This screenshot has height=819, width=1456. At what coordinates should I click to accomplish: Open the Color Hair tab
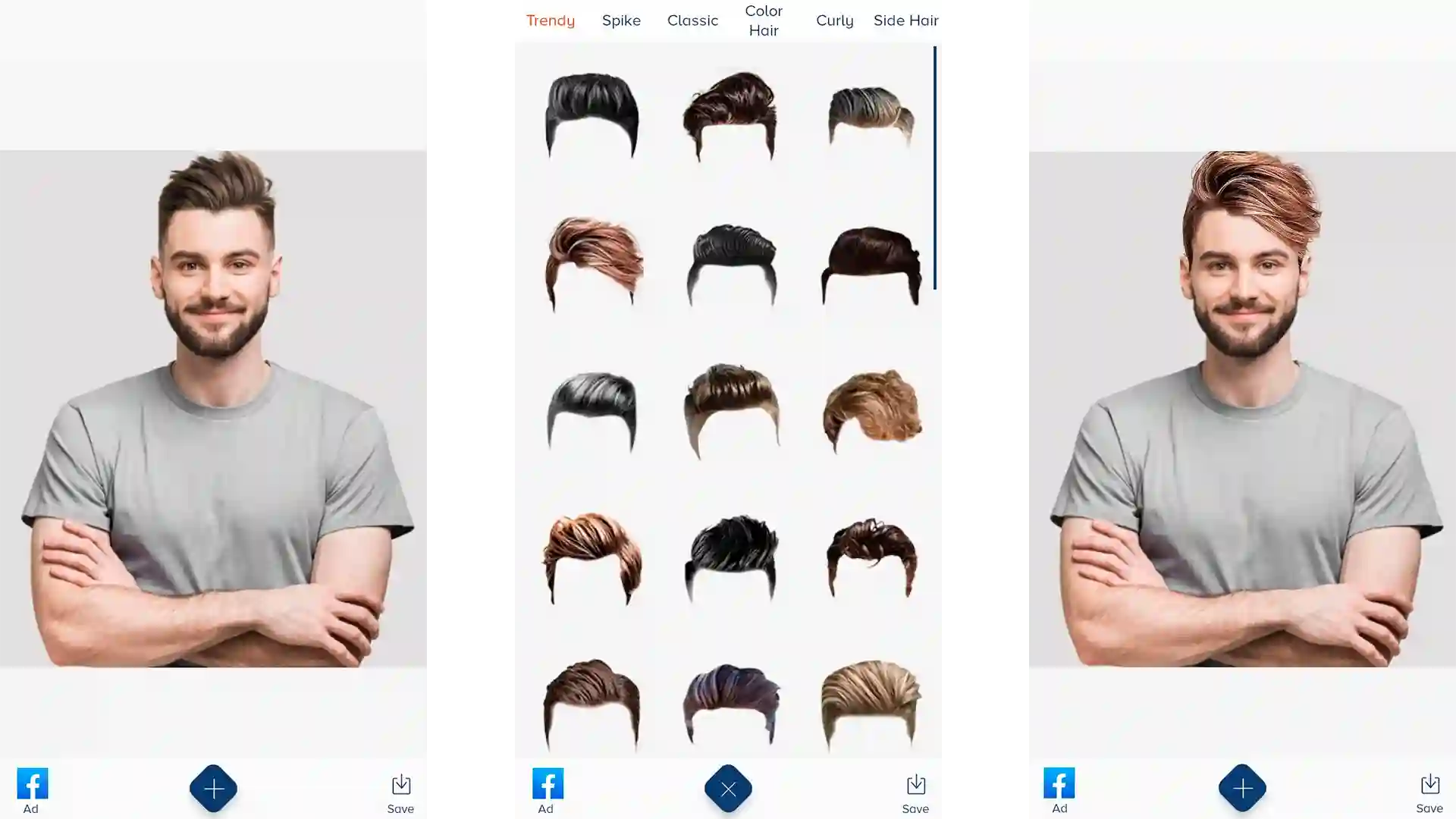pos(763,20)
